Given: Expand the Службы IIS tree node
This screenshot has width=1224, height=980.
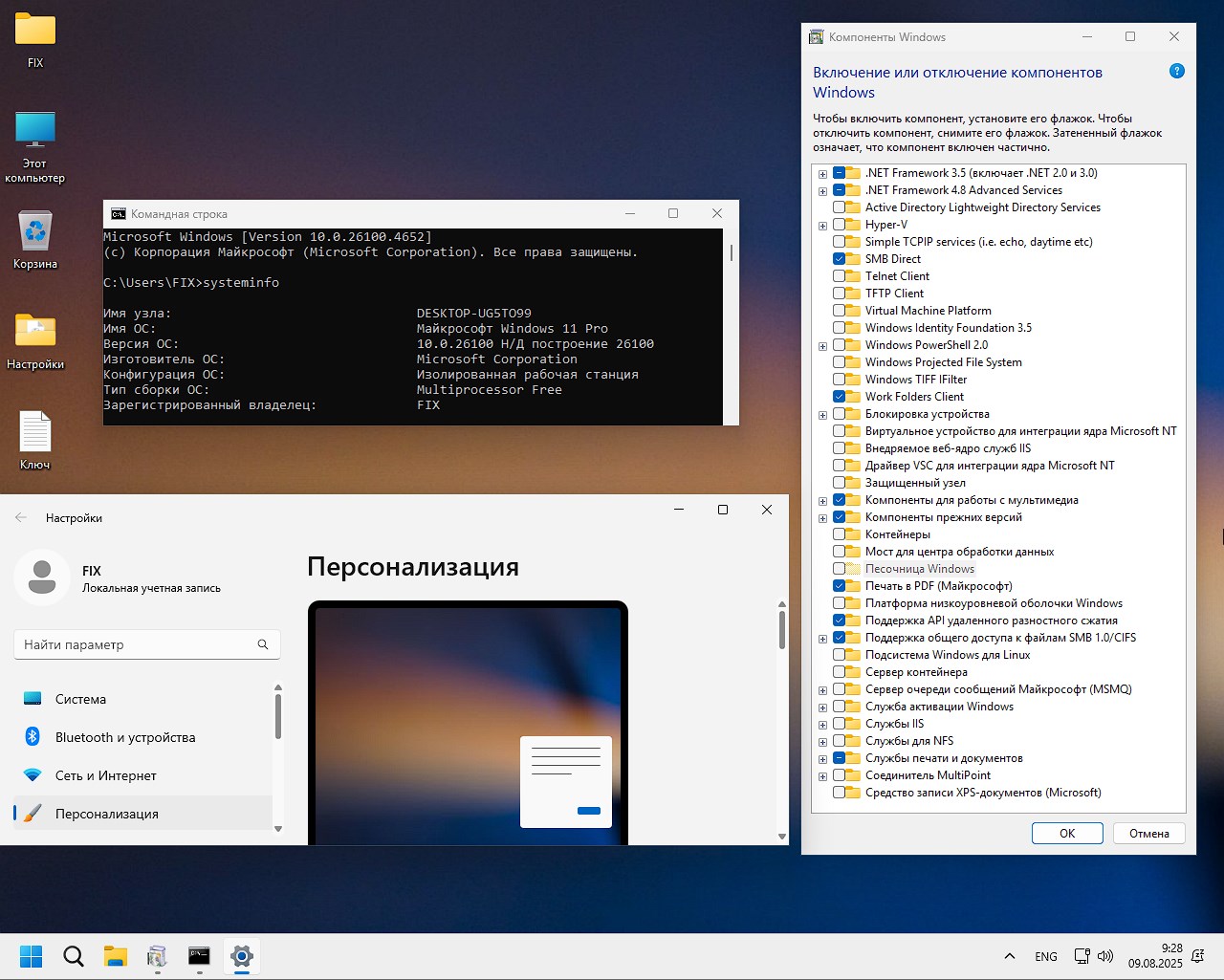Looking at the screenshot, I should point(822,725).
